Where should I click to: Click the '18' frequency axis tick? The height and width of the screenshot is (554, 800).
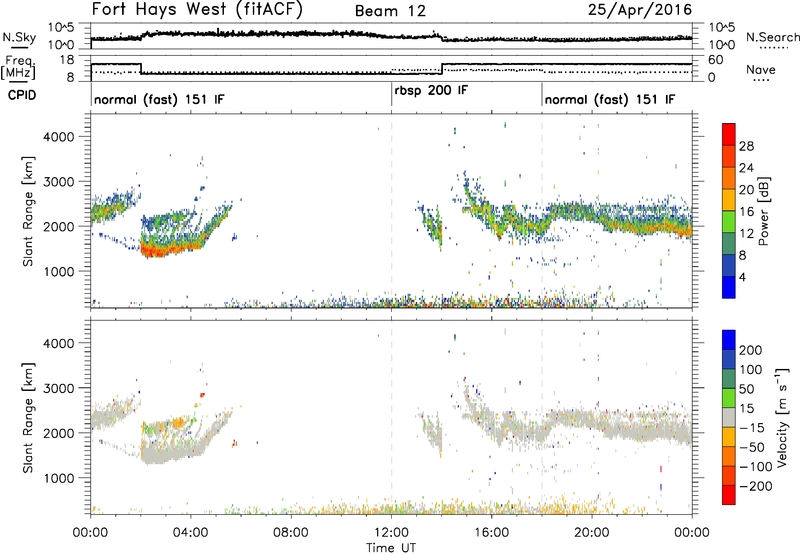pyautogui.click(x=67, y=60)
